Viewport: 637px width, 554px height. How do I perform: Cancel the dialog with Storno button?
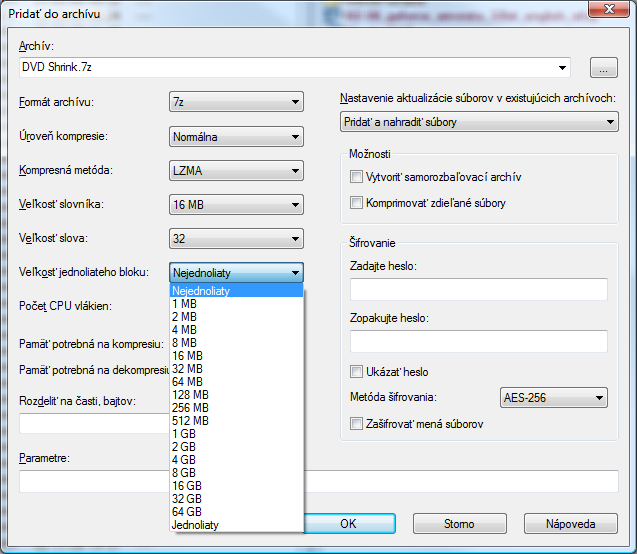click(x=459, y=524)
